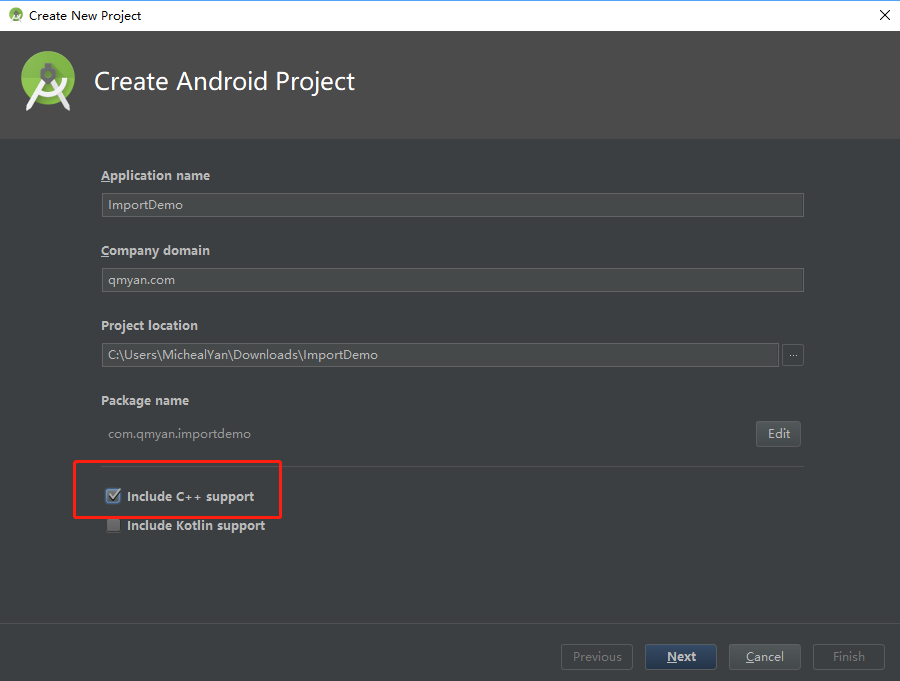Close the Create New Project dialog
Viewport: 900px width, 681px height.
point(883,15)
